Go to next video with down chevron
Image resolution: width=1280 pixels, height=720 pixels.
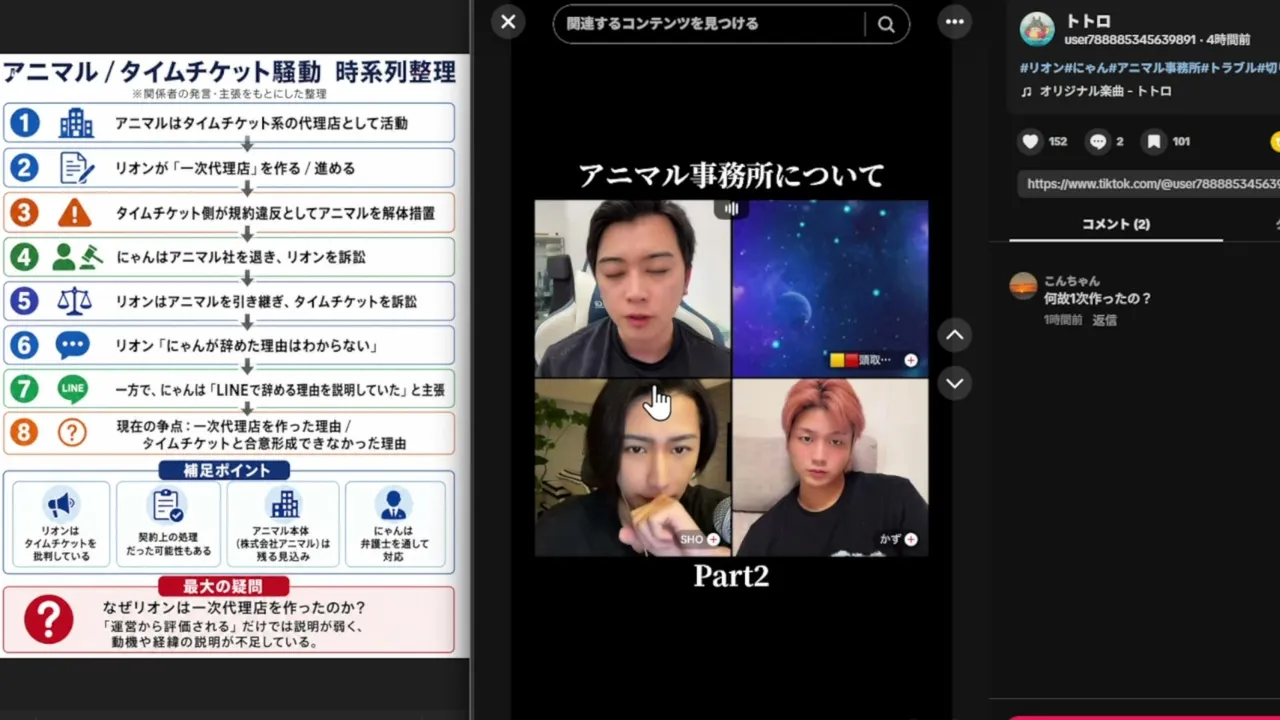click(x=955, y=383)
